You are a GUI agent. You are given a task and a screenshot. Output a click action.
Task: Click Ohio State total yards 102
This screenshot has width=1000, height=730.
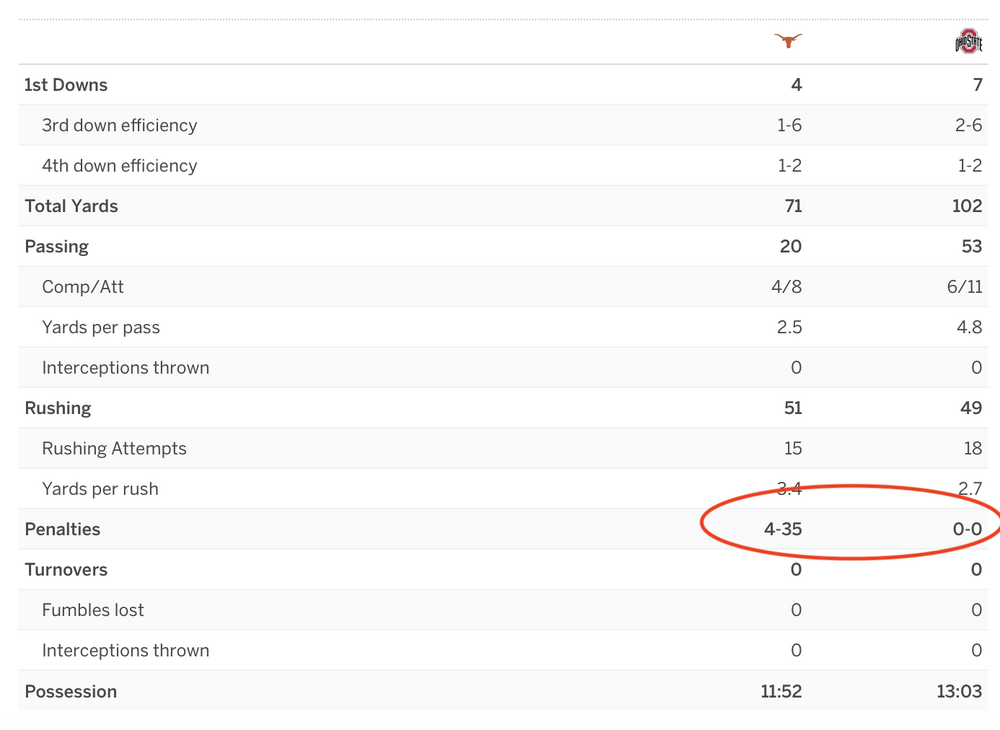point(967,206)
